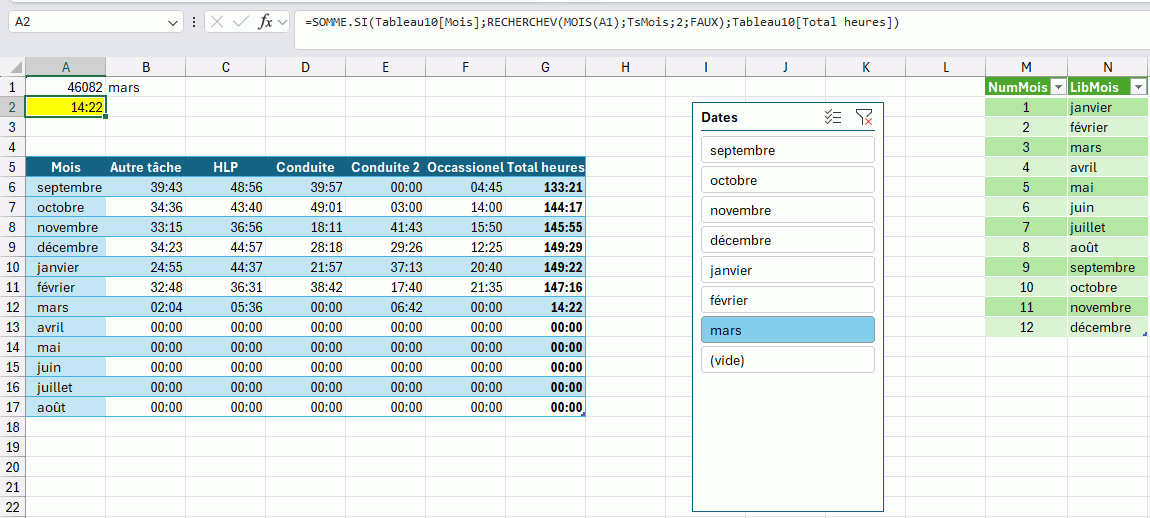1150x518 pixels.
Task: Click the yellow highlighted cell A2
Action: click(65, 107)
